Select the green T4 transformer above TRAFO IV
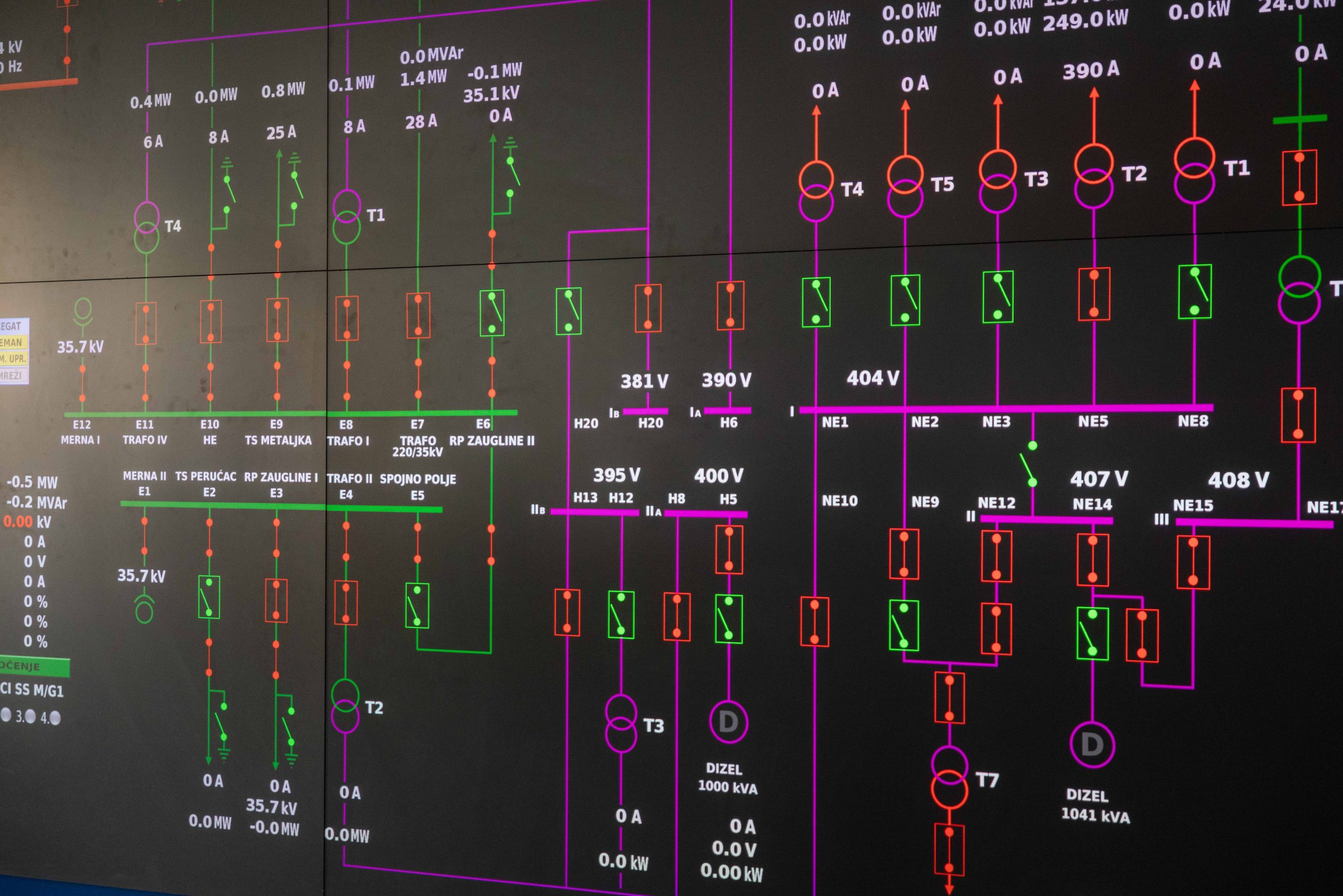The image size is (1343, 896). [147, 227]
